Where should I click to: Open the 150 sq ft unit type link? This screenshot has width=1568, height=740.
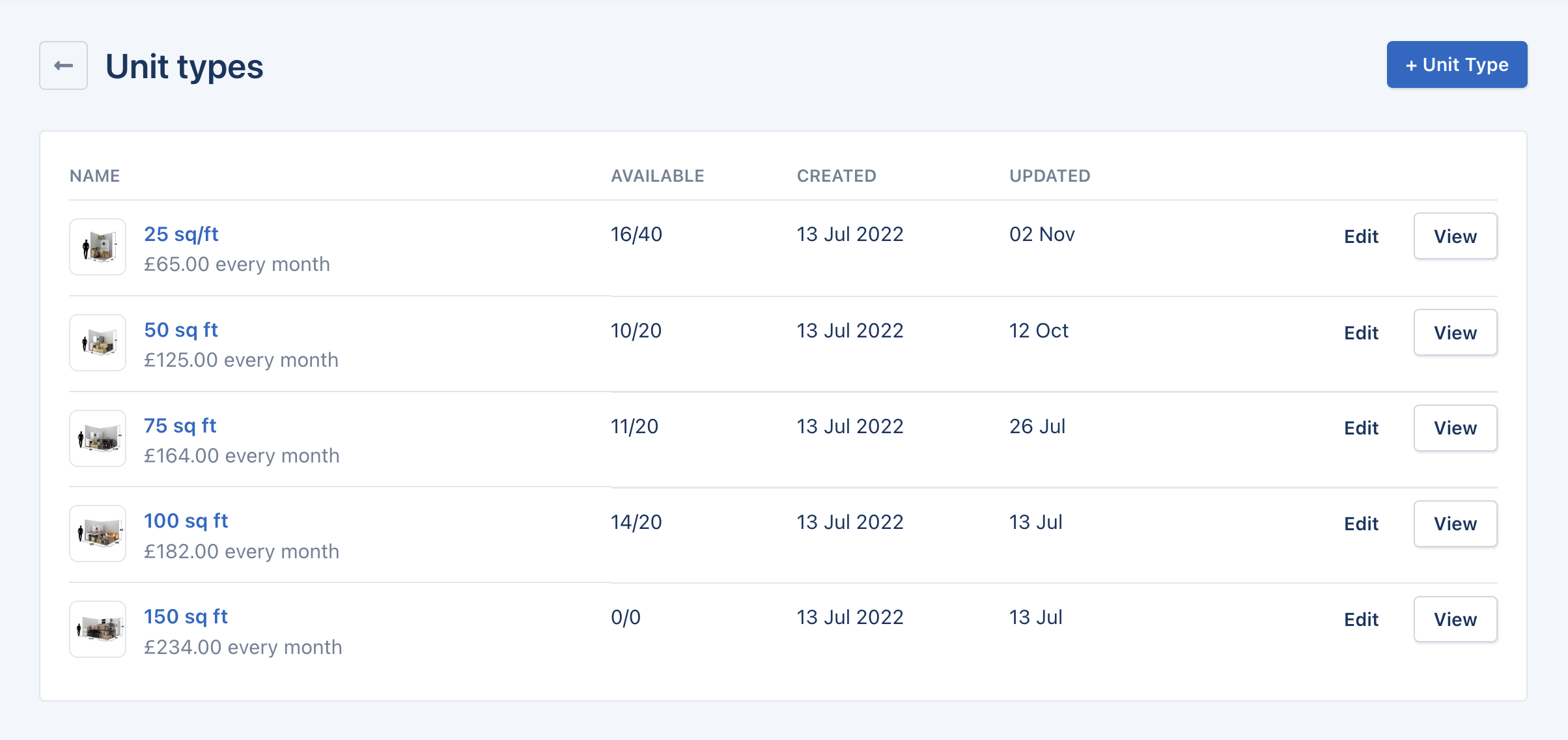[x=186, y=616]
